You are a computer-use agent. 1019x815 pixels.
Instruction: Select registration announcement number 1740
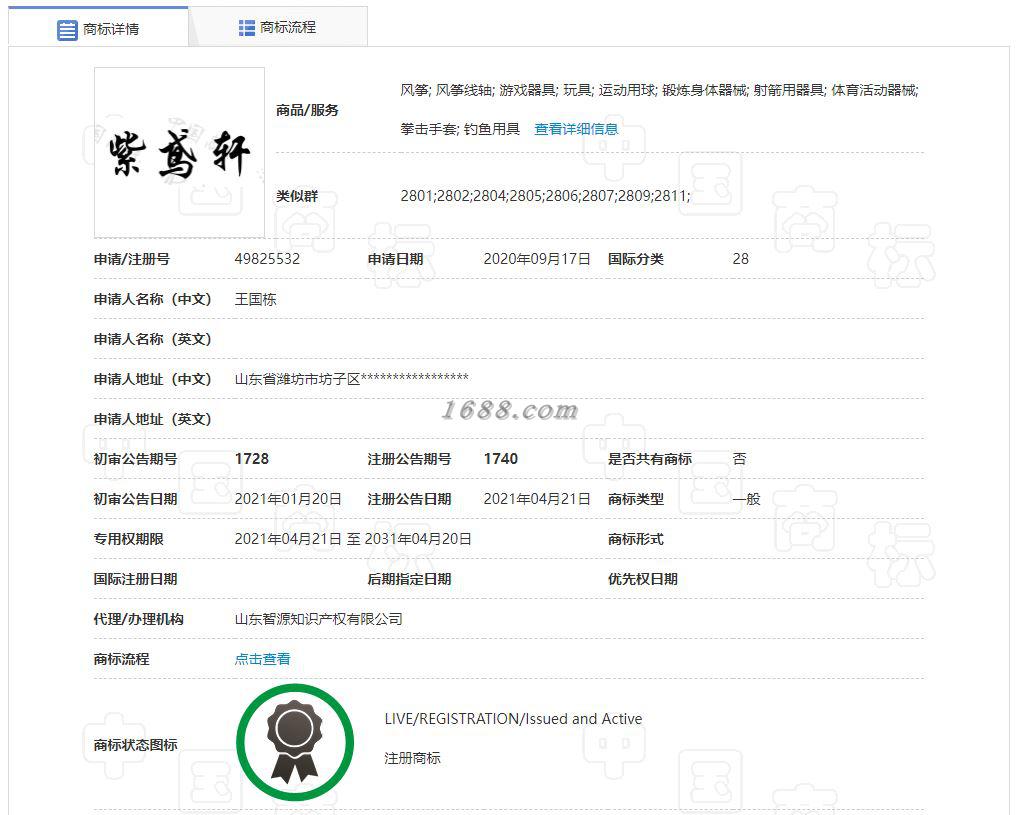click(x=500, y=459)
